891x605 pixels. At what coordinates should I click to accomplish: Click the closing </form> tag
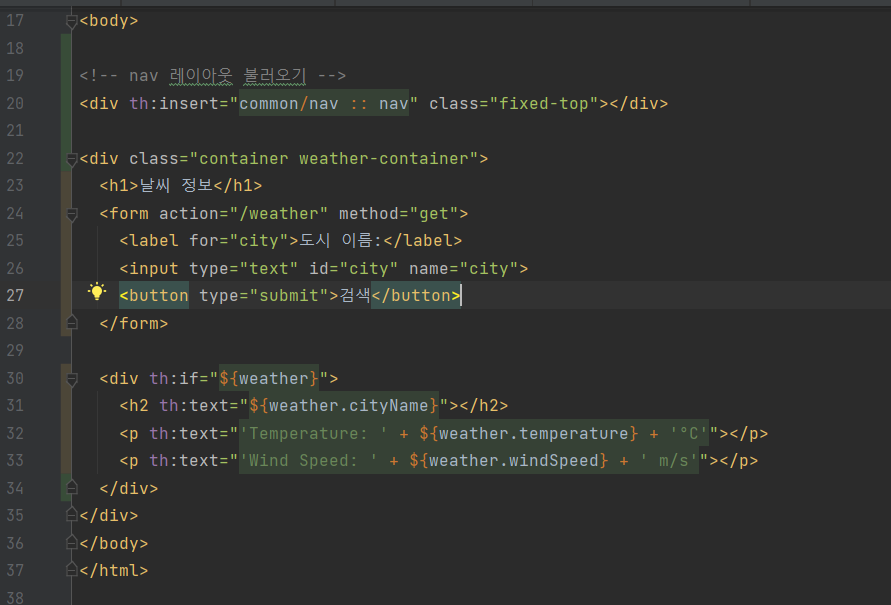coord(134,323)
